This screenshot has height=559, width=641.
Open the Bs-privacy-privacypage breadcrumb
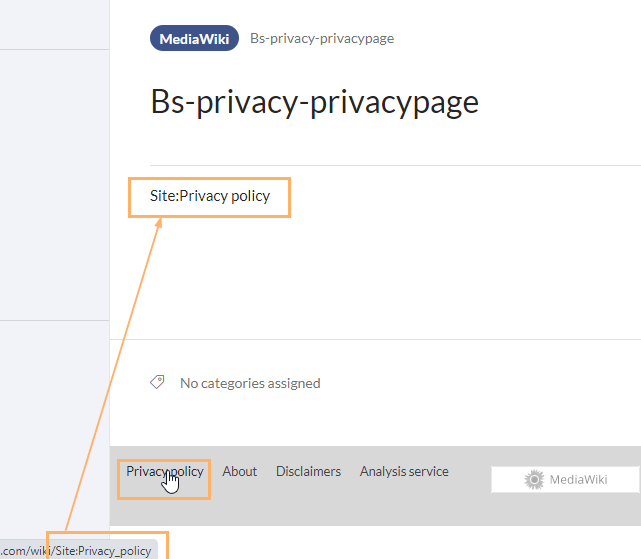point(322,38)
